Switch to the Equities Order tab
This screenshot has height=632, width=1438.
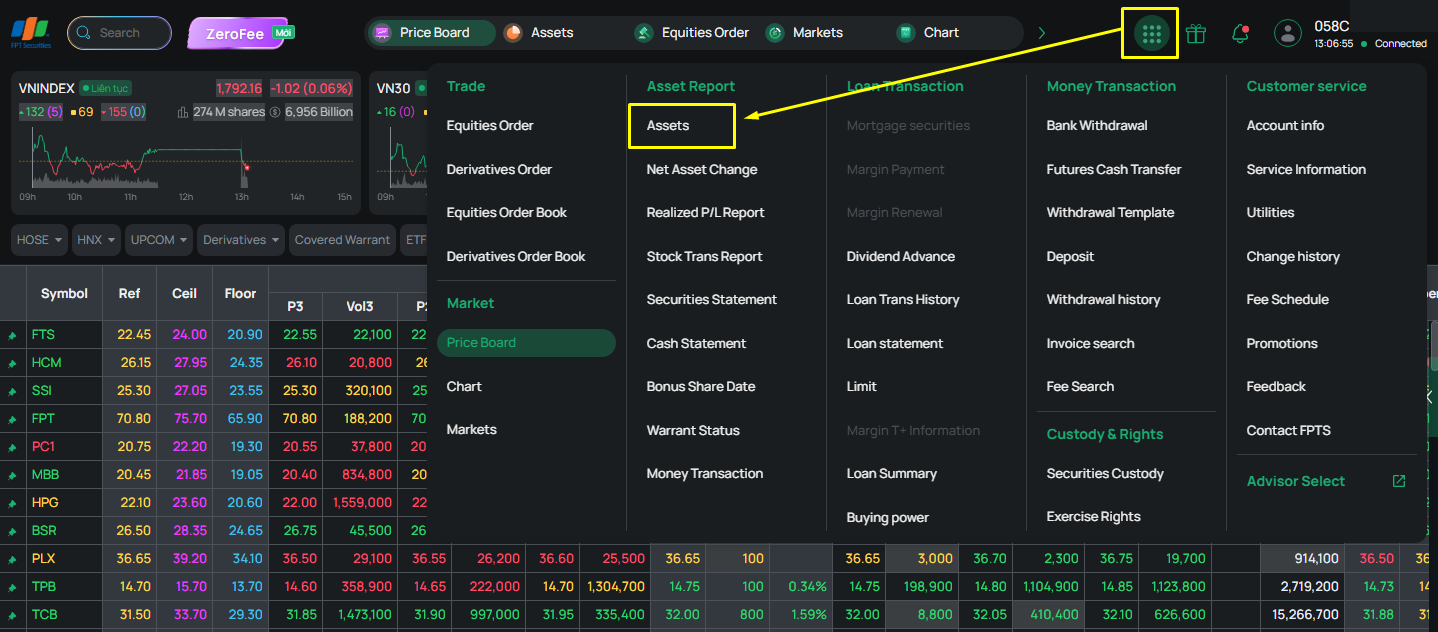pos(692,33)
